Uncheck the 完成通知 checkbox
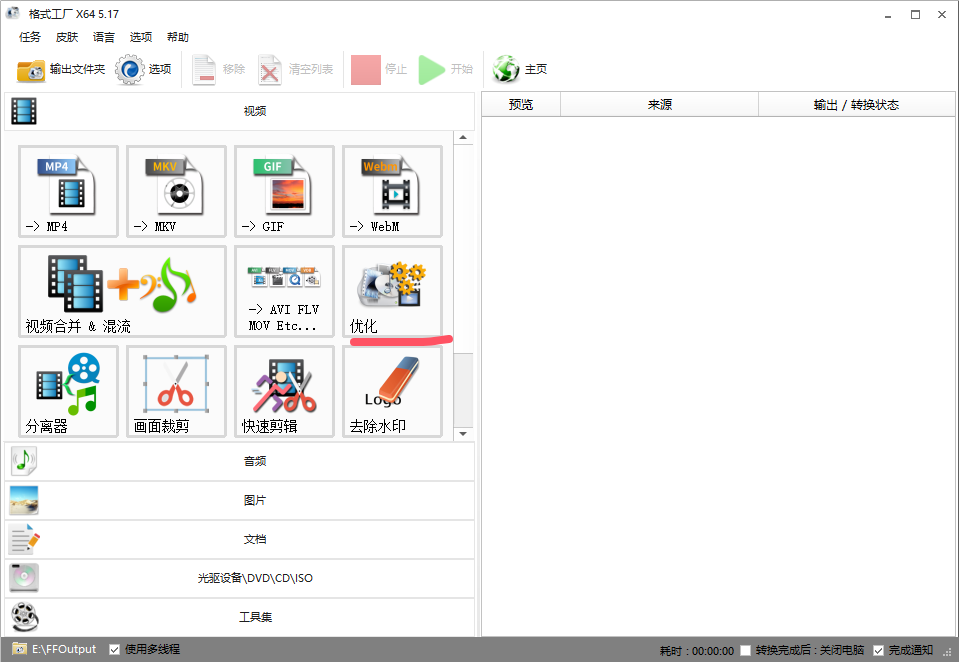Image resolution: width=959 pixels, height=662 pixels. coord(878,651)
